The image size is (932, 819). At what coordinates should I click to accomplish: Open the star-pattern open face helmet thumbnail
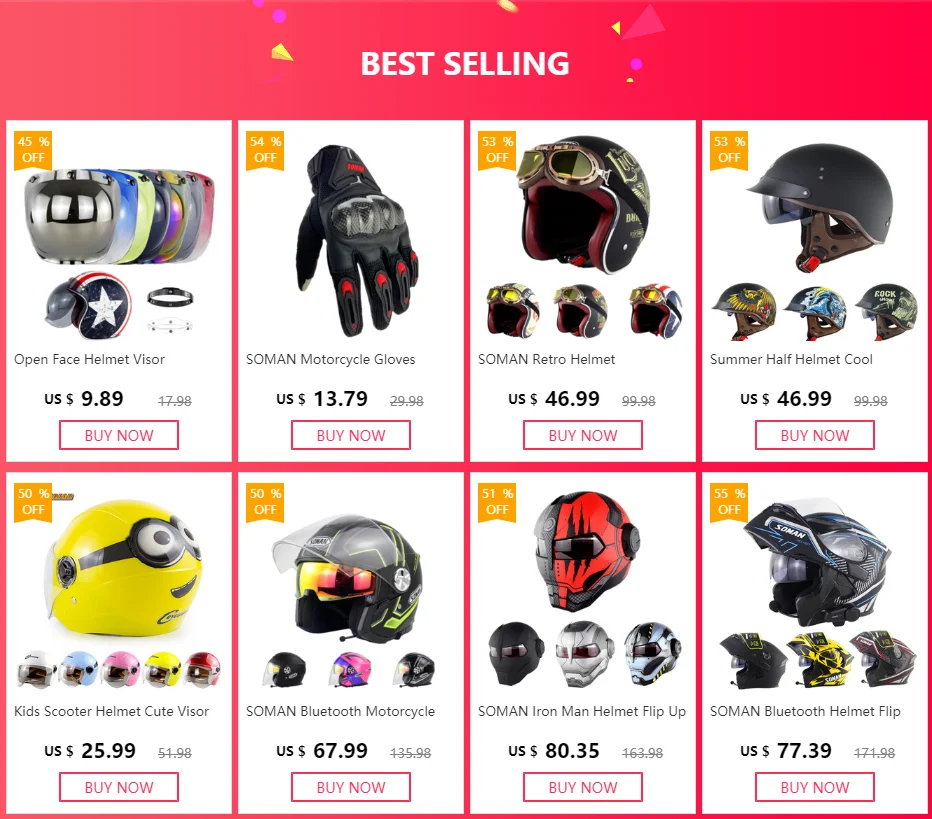coord(88,306)
